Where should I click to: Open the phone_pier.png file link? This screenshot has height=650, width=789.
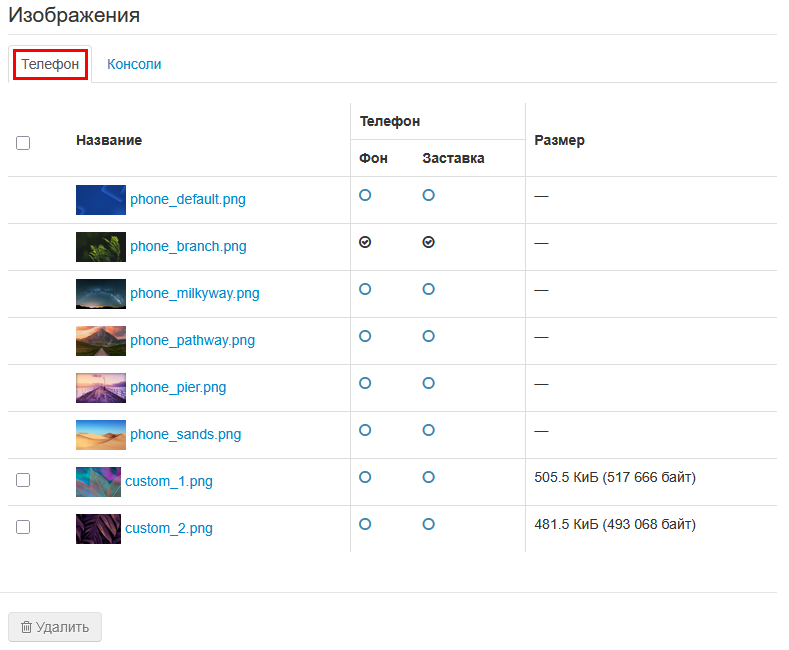tap(178, 387)
